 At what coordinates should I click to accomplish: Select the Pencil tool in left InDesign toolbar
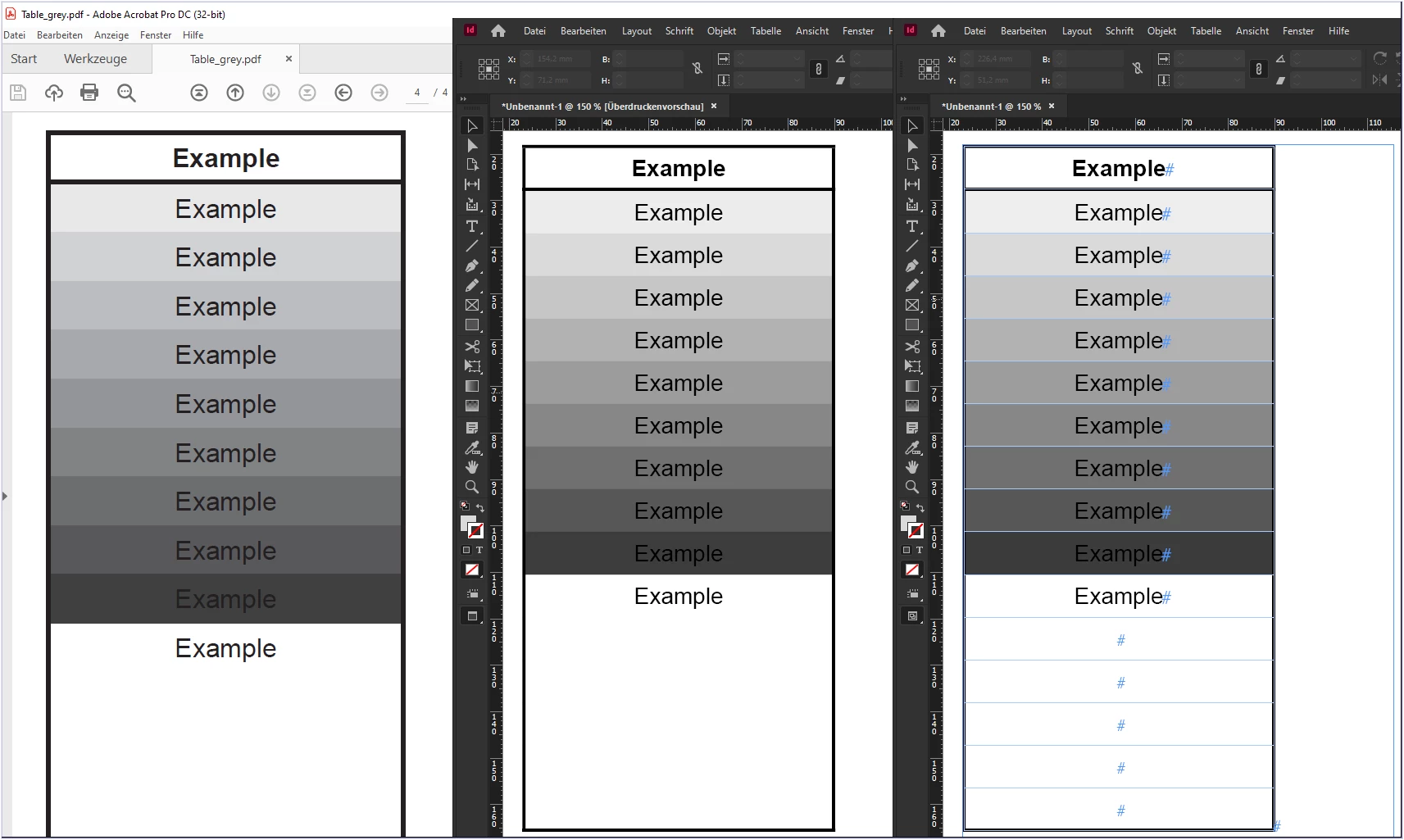(472, 286)
